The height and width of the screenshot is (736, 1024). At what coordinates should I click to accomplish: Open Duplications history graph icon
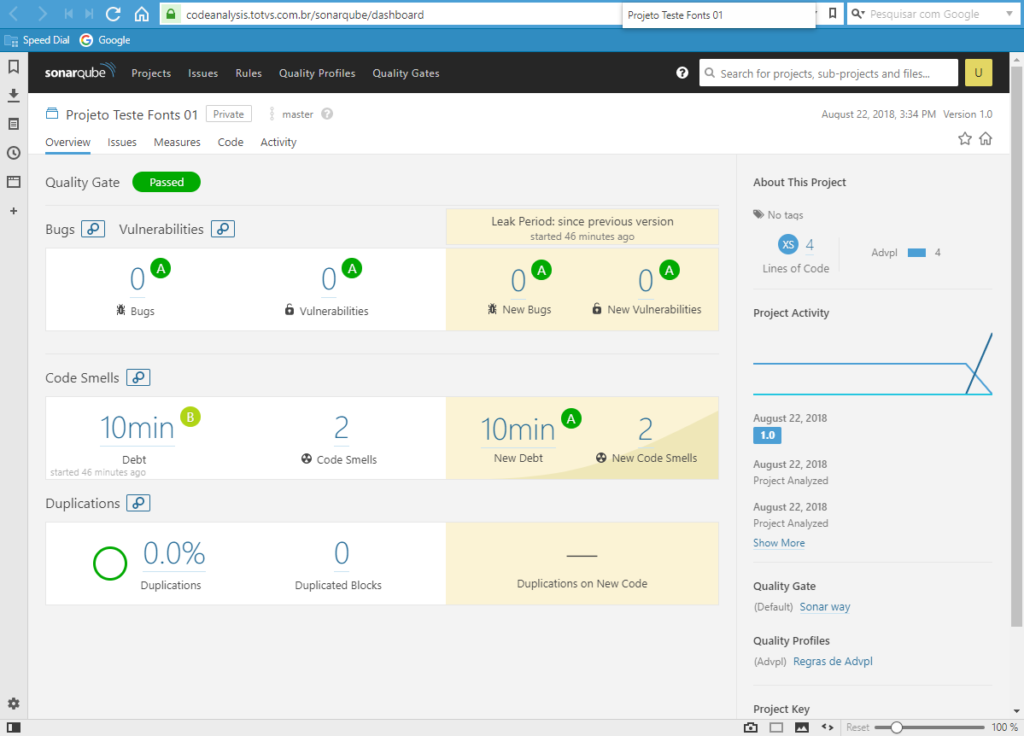(x=138, y=503)
